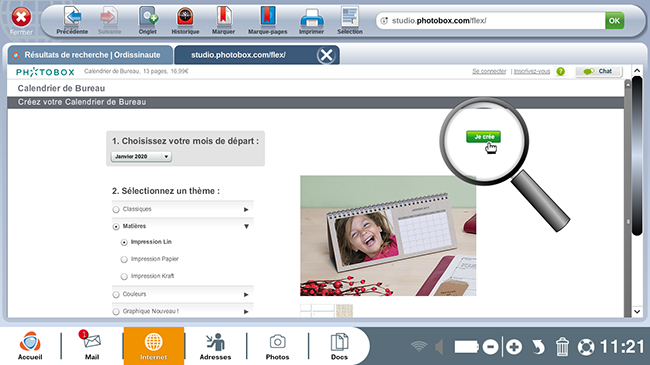
Task: Open the Docs app
Action: click(339, 346)
